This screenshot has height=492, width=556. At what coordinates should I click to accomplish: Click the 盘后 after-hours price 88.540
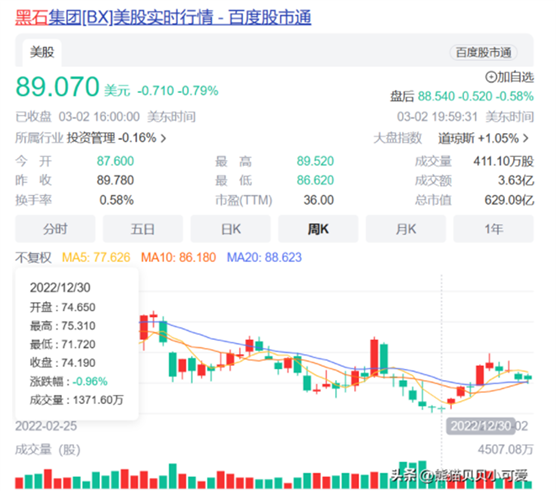[436, 96]
